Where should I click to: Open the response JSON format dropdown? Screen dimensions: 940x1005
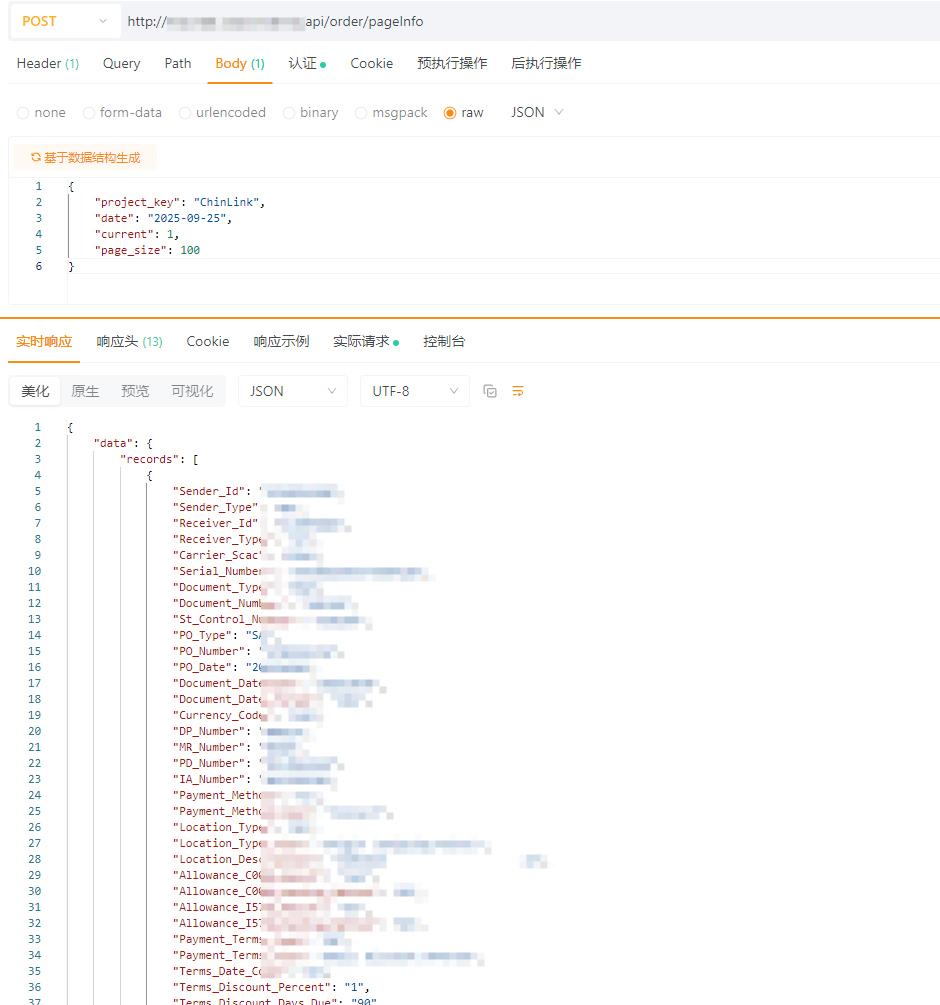292,391
